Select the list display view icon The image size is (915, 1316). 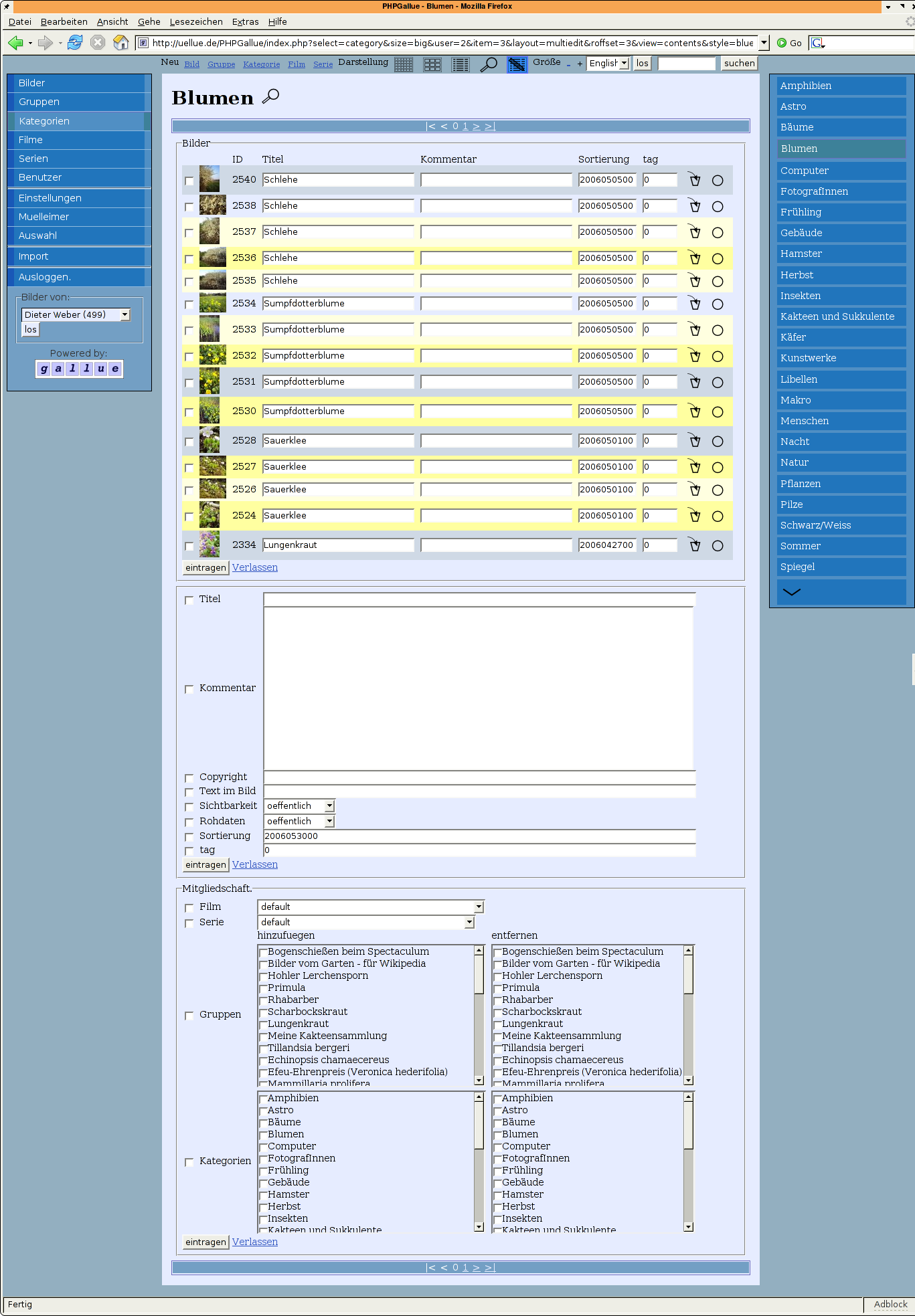click(461, 64)
